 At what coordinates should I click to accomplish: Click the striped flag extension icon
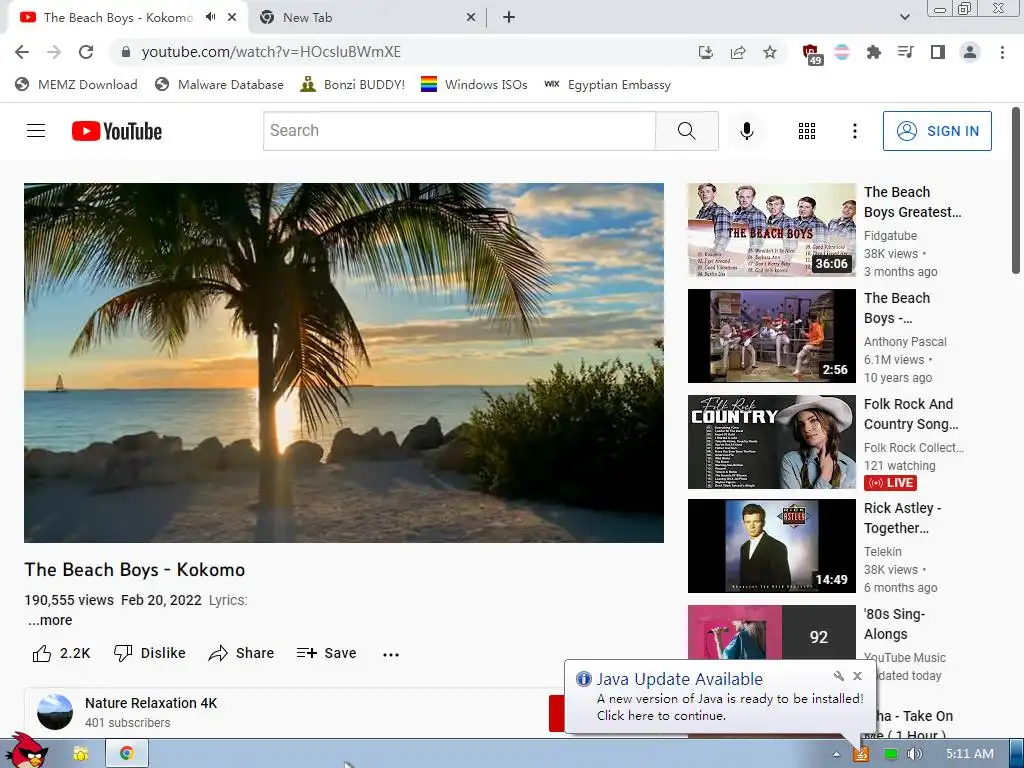(x=842, y=52)
